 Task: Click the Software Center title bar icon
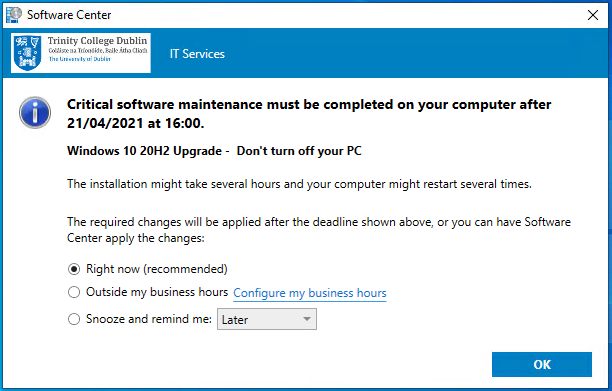(14, 15)
